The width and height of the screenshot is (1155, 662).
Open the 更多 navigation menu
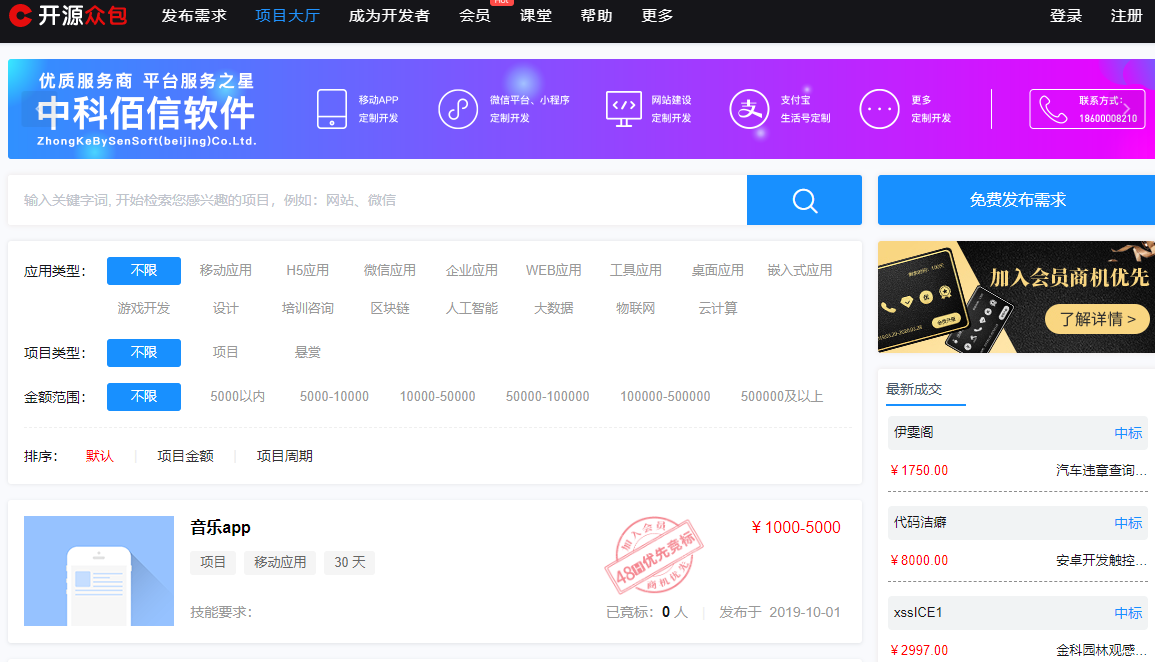(656, 16)
